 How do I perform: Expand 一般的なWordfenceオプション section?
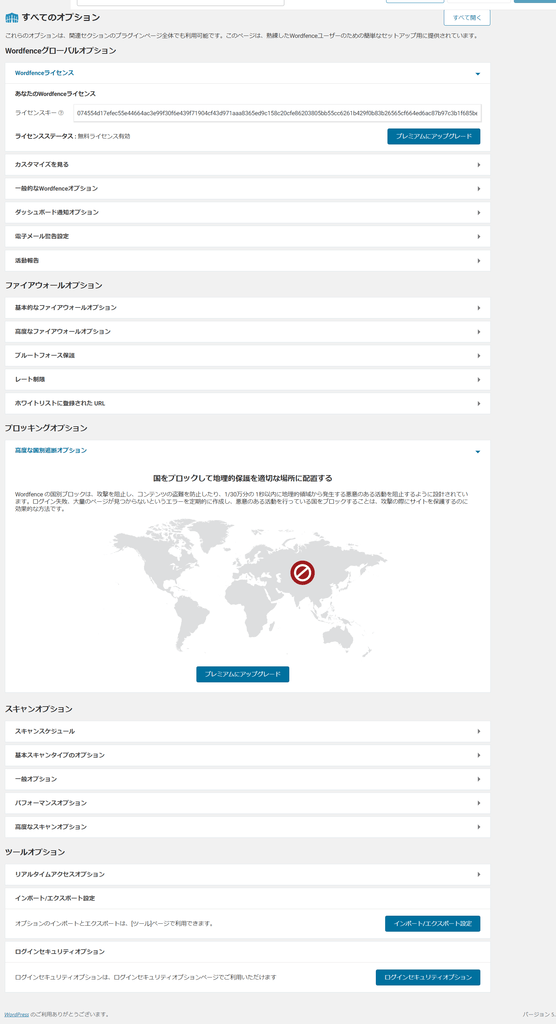pos(248,189)
